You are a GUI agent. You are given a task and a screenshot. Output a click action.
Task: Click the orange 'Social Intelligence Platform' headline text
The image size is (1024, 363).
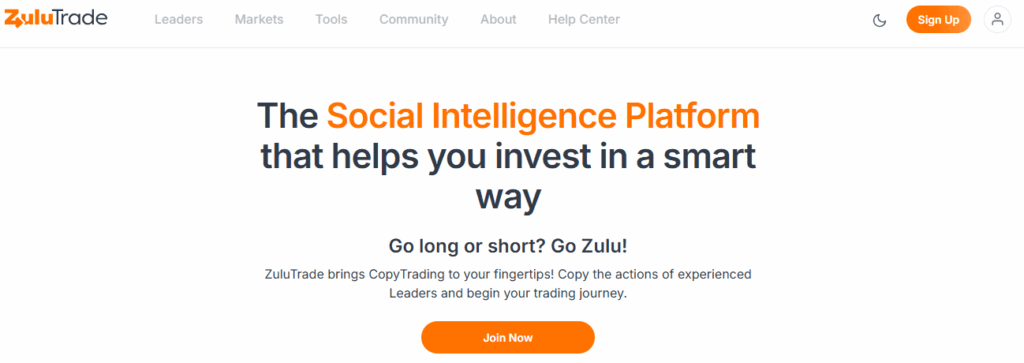pyautogui.click(x=543, y=116)
